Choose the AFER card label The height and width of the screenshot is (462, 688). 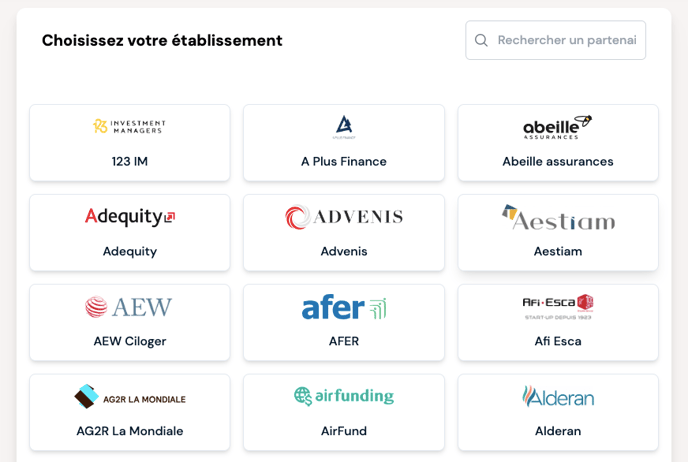pos(344,341)
